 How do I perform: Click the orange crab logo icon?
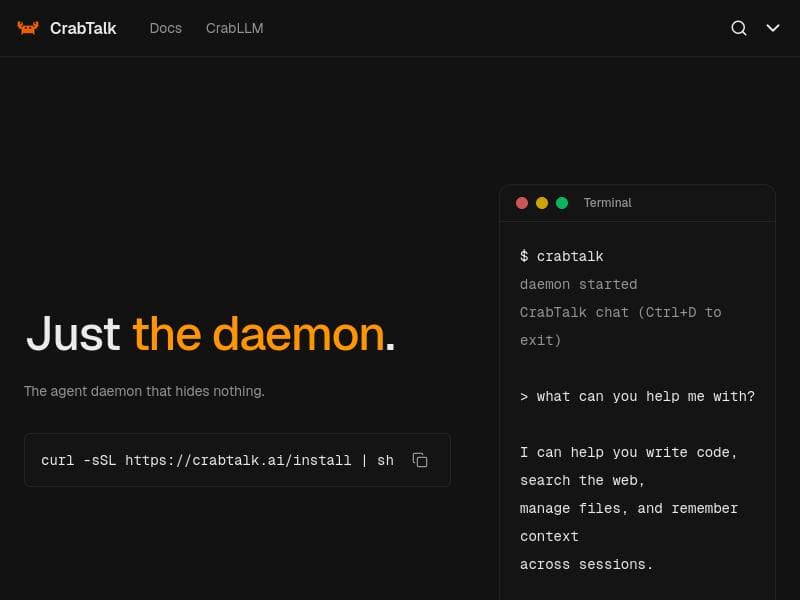tap(28, 28)
